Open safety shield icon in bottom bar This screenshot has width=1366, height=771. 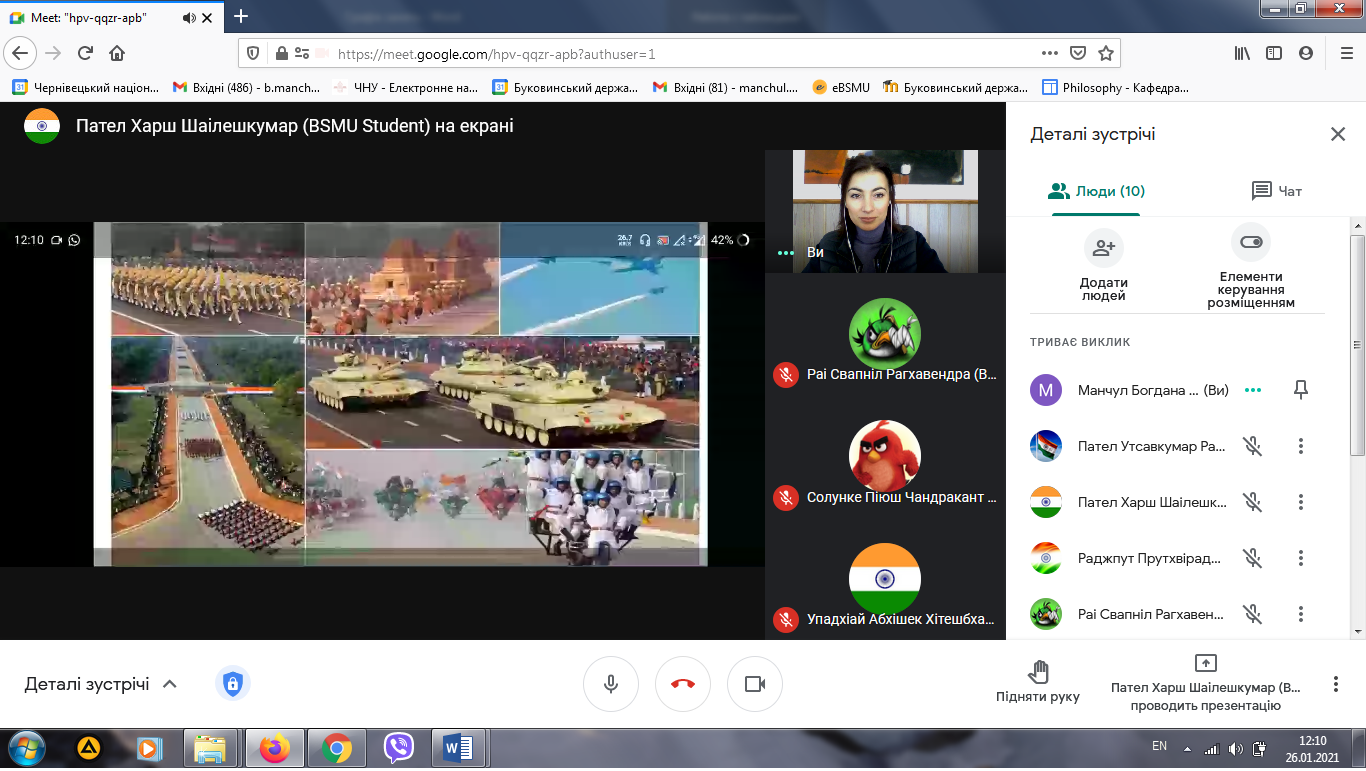[233, 684]
